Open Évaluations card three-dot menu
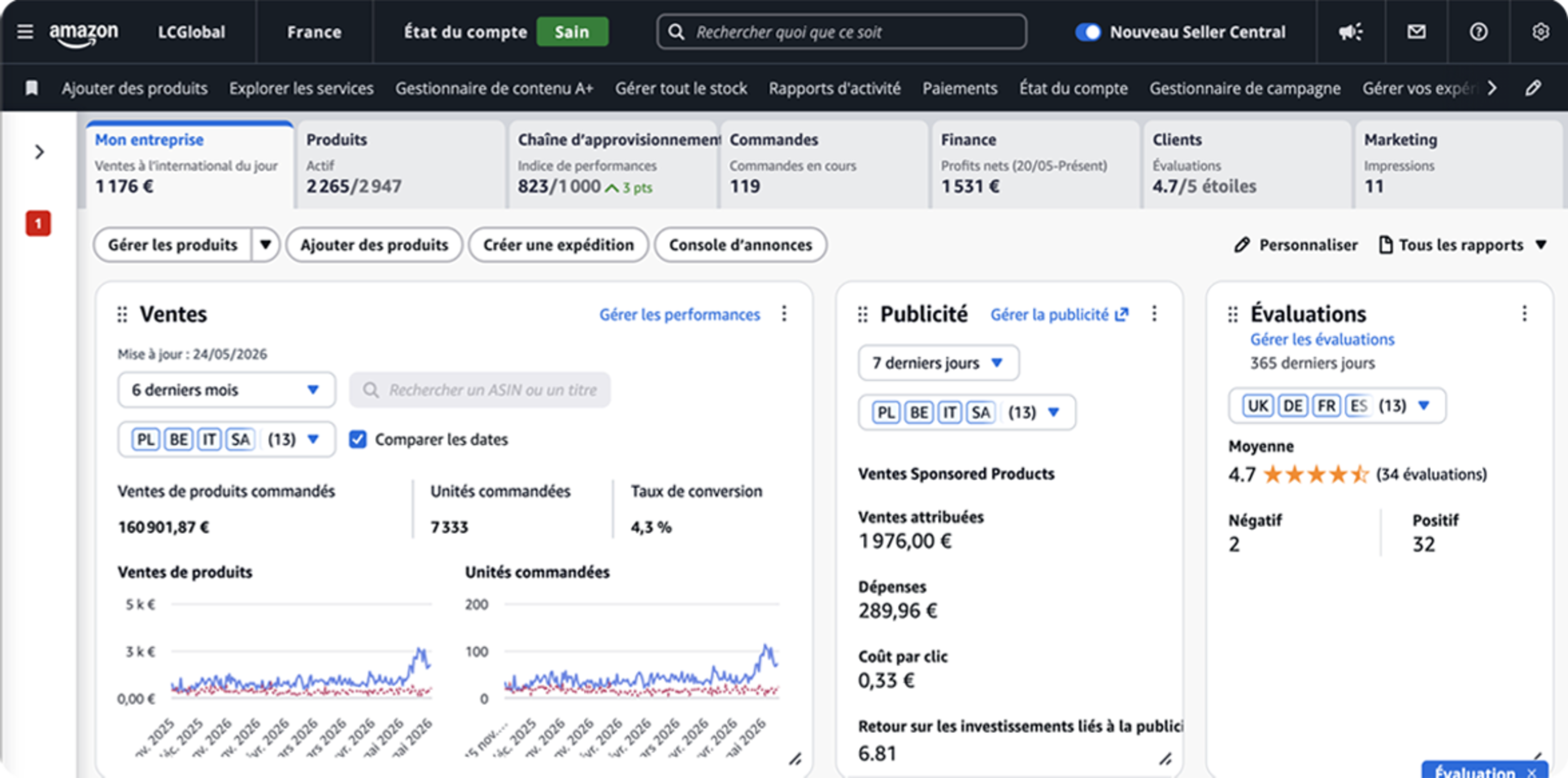This screenshot has height=778, width=1568. (1524, 314)
